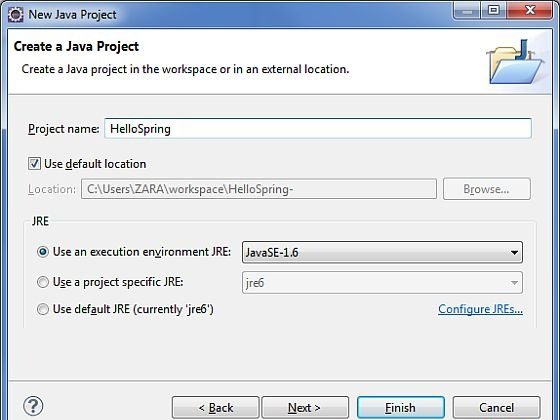This screenshot has height=420, width=560.
Task: Choose Use default JRE radio button
Action: click(x=43, y=309)
